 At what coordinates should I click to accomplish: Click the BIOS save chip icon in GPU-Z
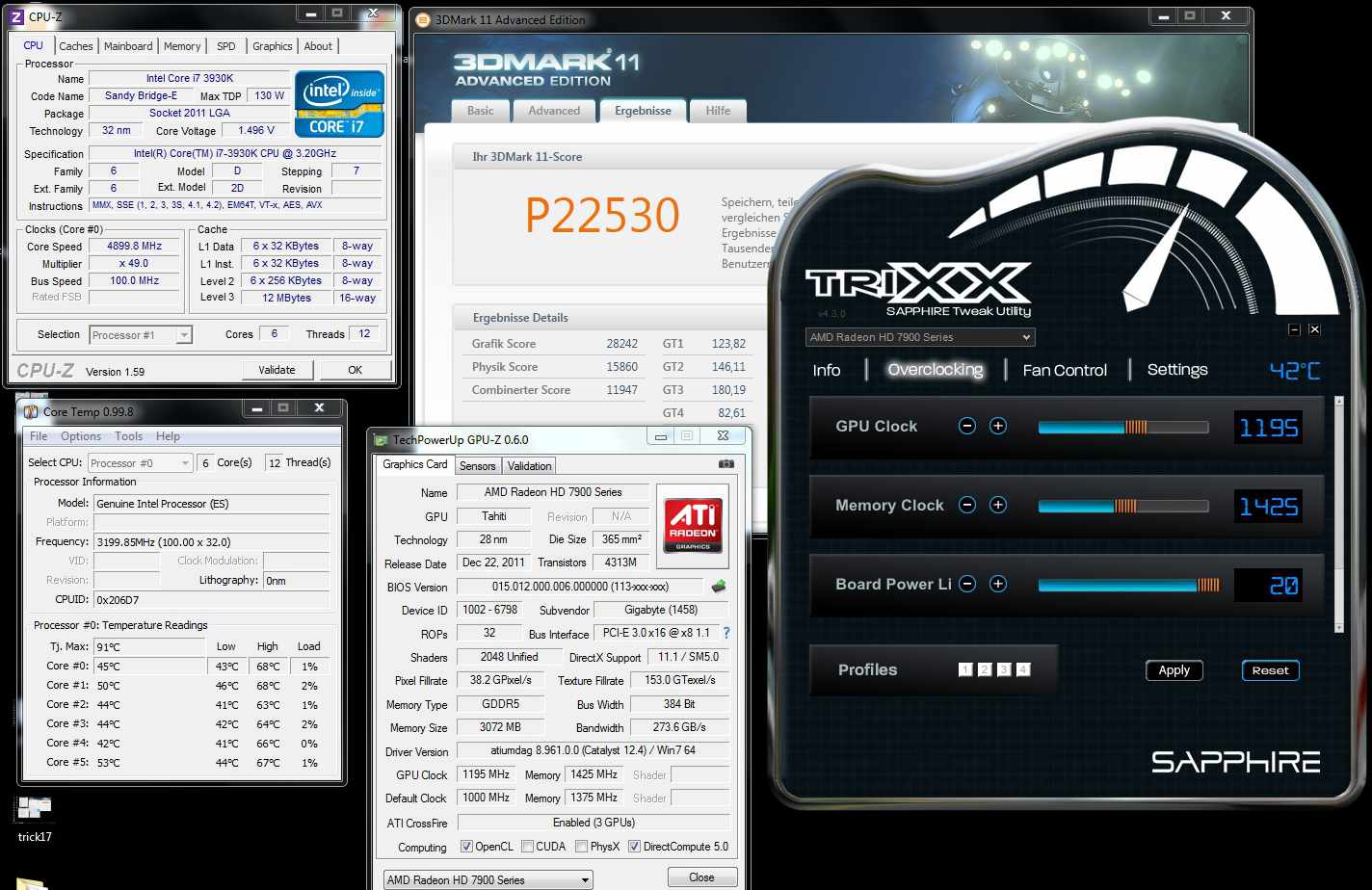click(719, 586)
